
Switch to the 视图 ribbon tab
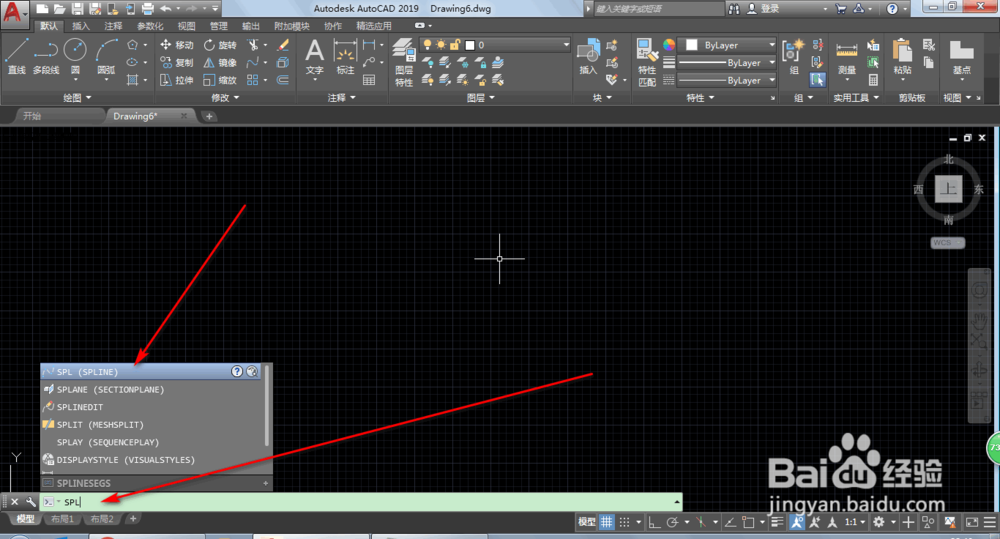pos(186,26)
